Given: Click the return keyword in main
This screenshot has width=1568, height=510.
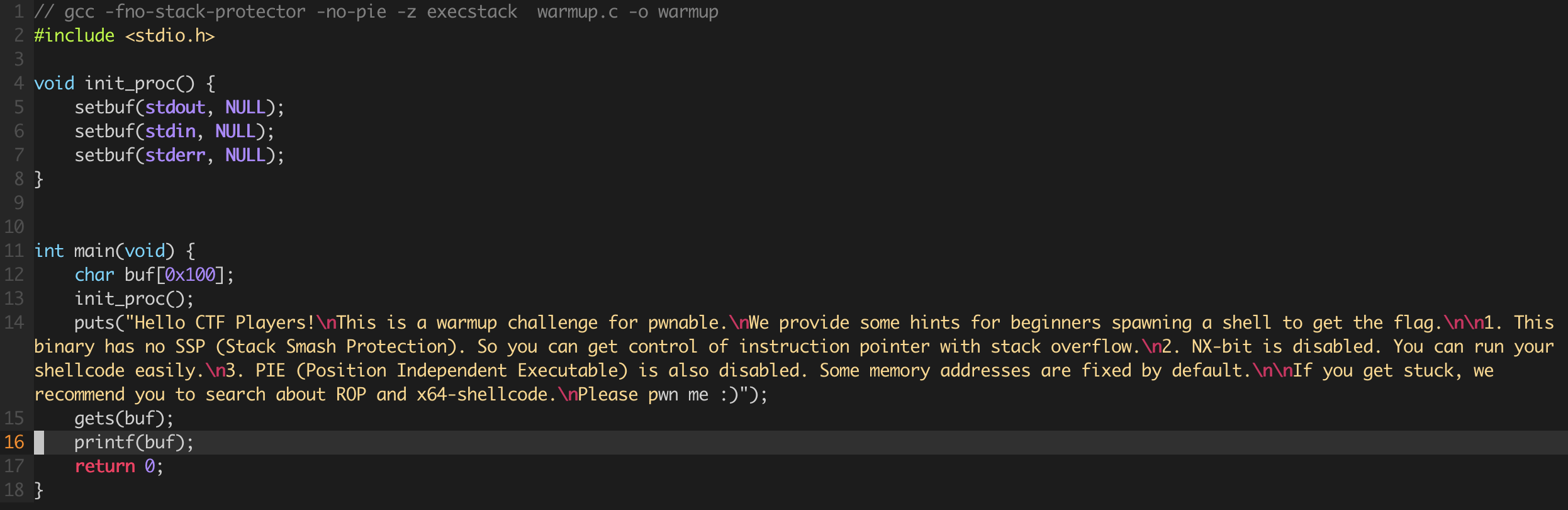Looking at the screenshot, I should click(x=104, y=467).
